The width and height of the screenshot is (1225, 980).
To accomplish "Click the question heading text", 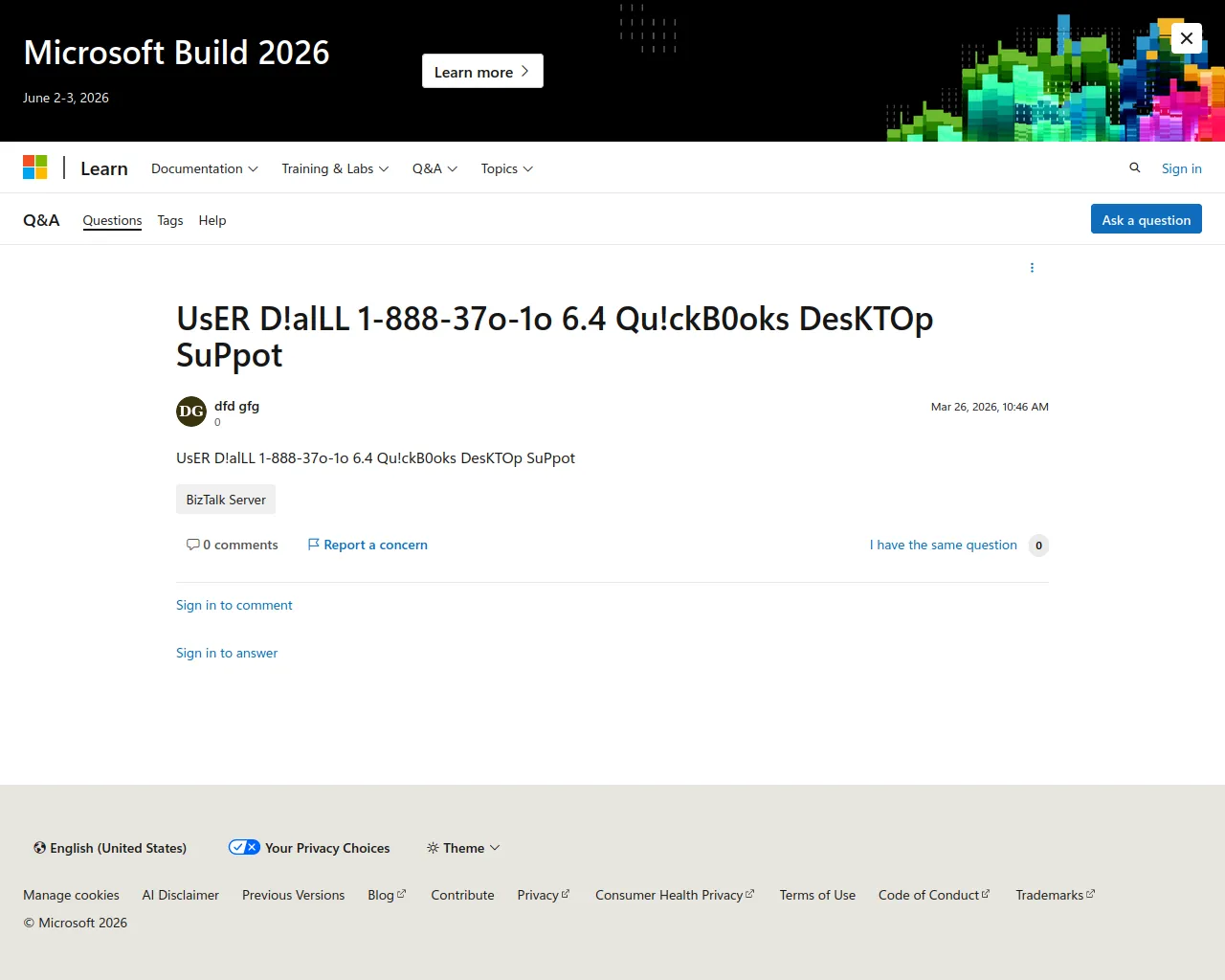I will tap(555, 337).
